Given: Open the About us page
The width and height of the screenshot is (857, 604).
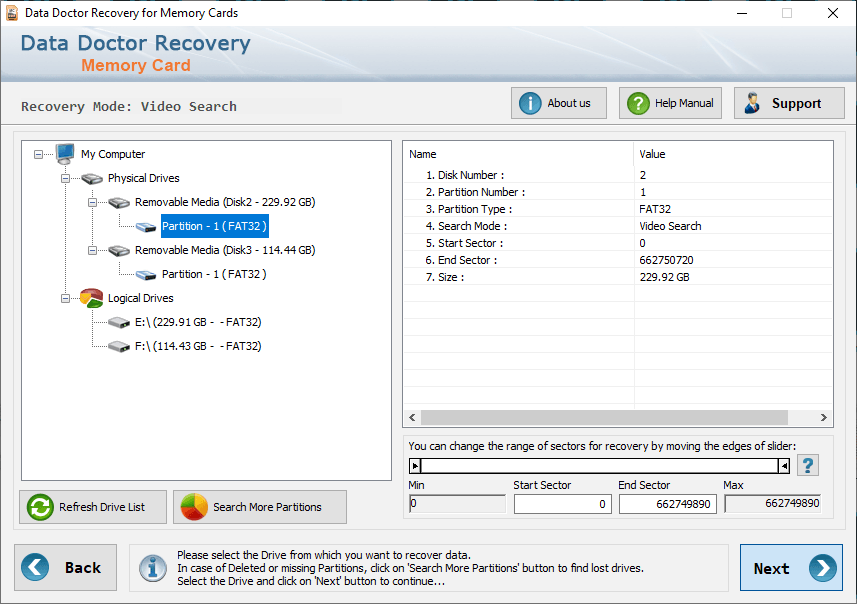Looking at the screenshot, I should coord(559,103).
